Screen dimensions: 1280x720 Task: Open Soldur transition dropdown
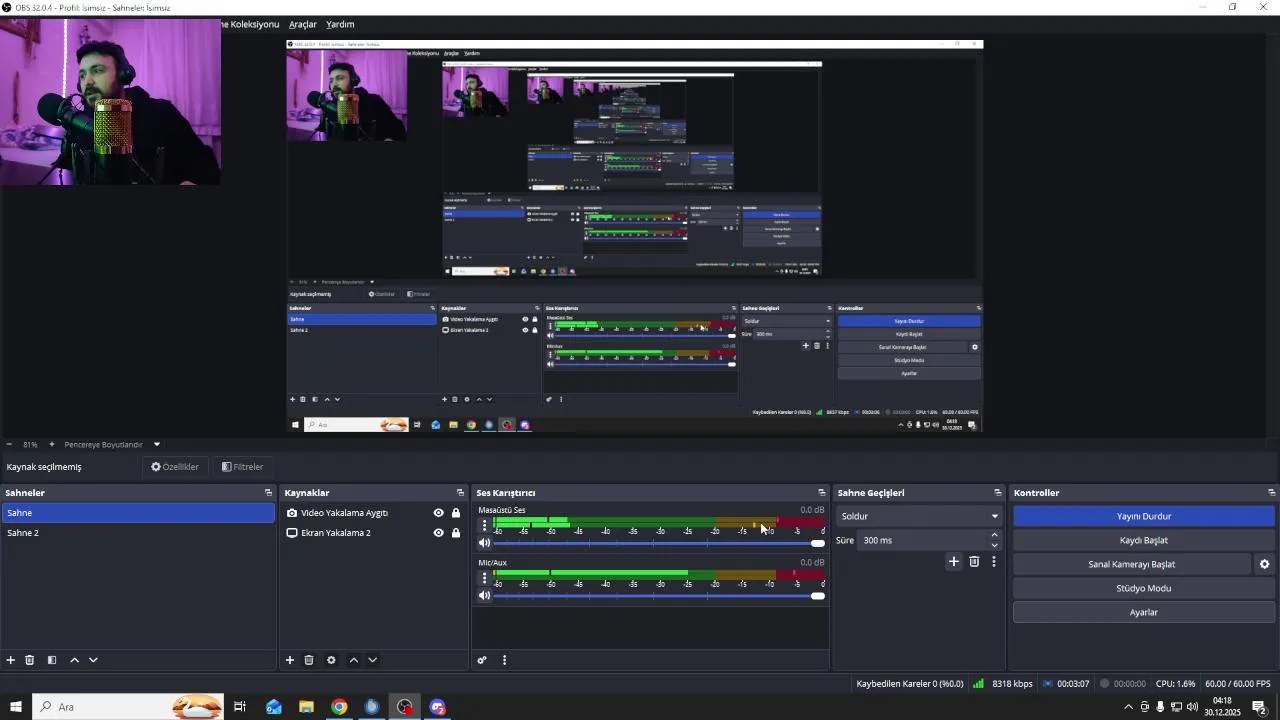[919, 516]
